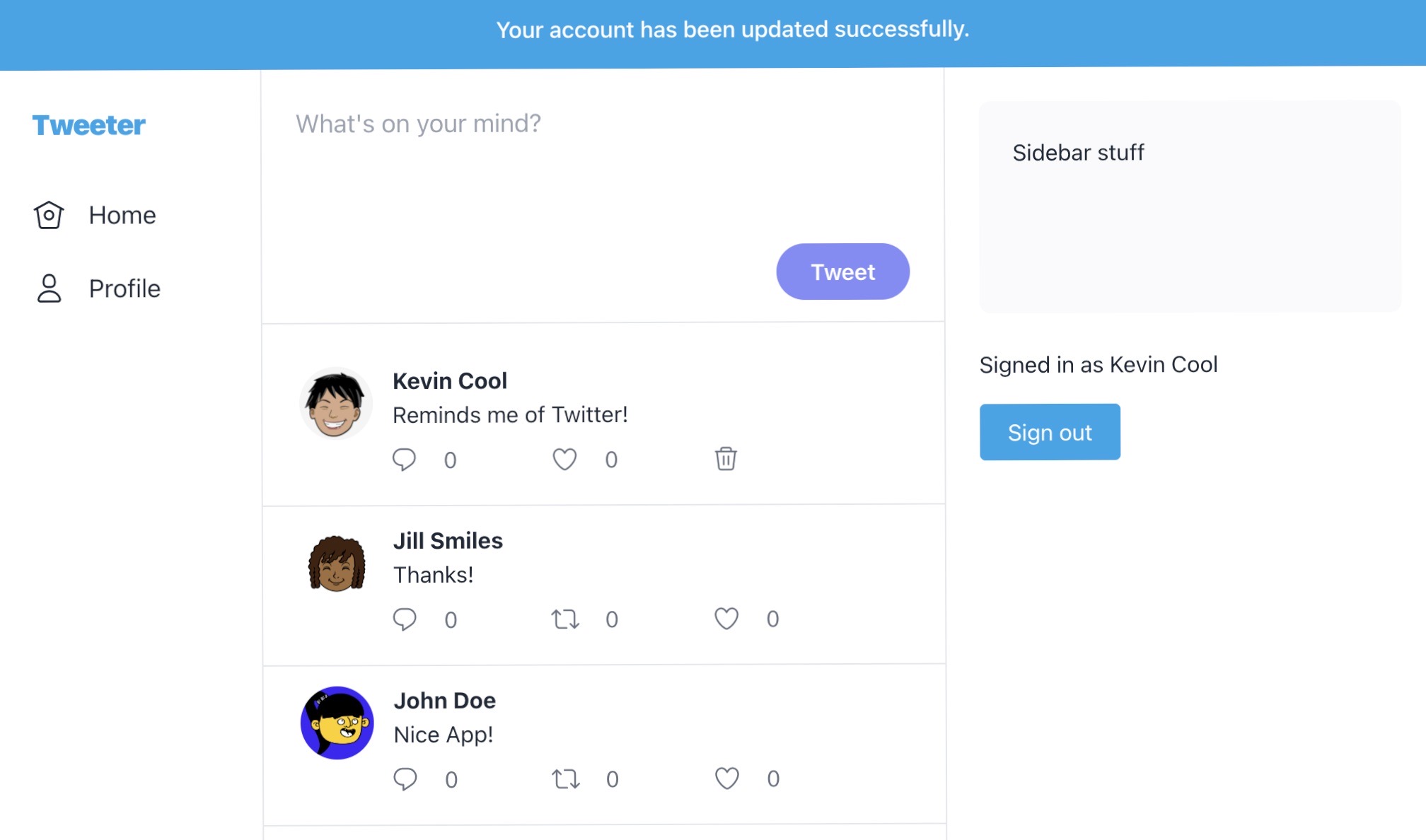
Task: Click the Sign out button
Action: coord(1050,431)
